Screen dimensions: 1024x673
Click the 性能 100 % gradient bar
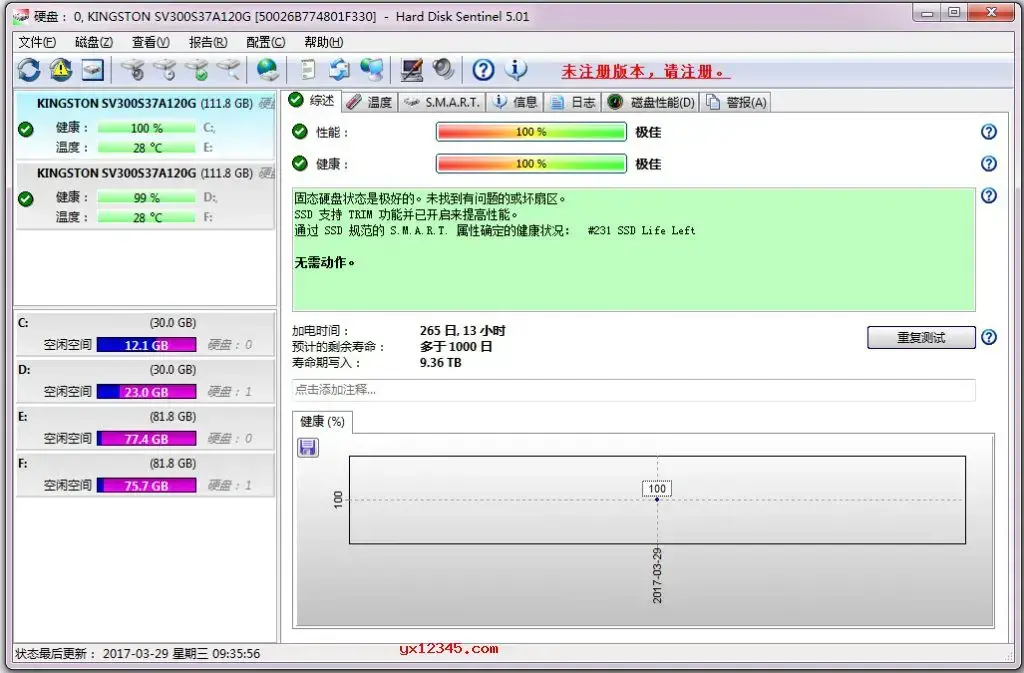pyautogui.click(x=531, y=132)
